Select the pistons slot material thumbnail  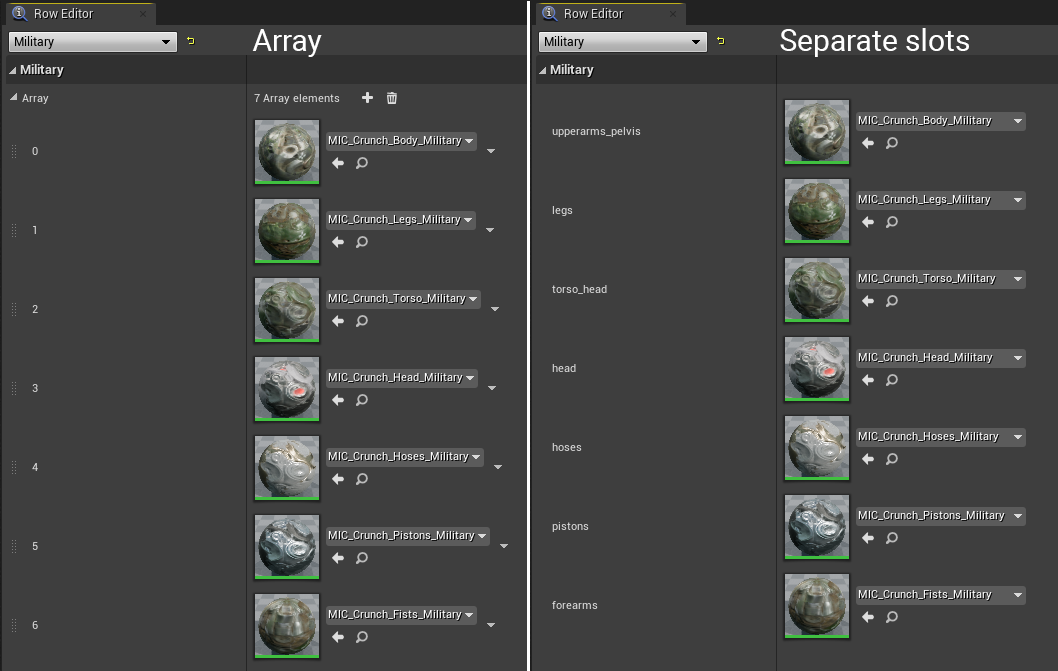[x=816, y=527]
